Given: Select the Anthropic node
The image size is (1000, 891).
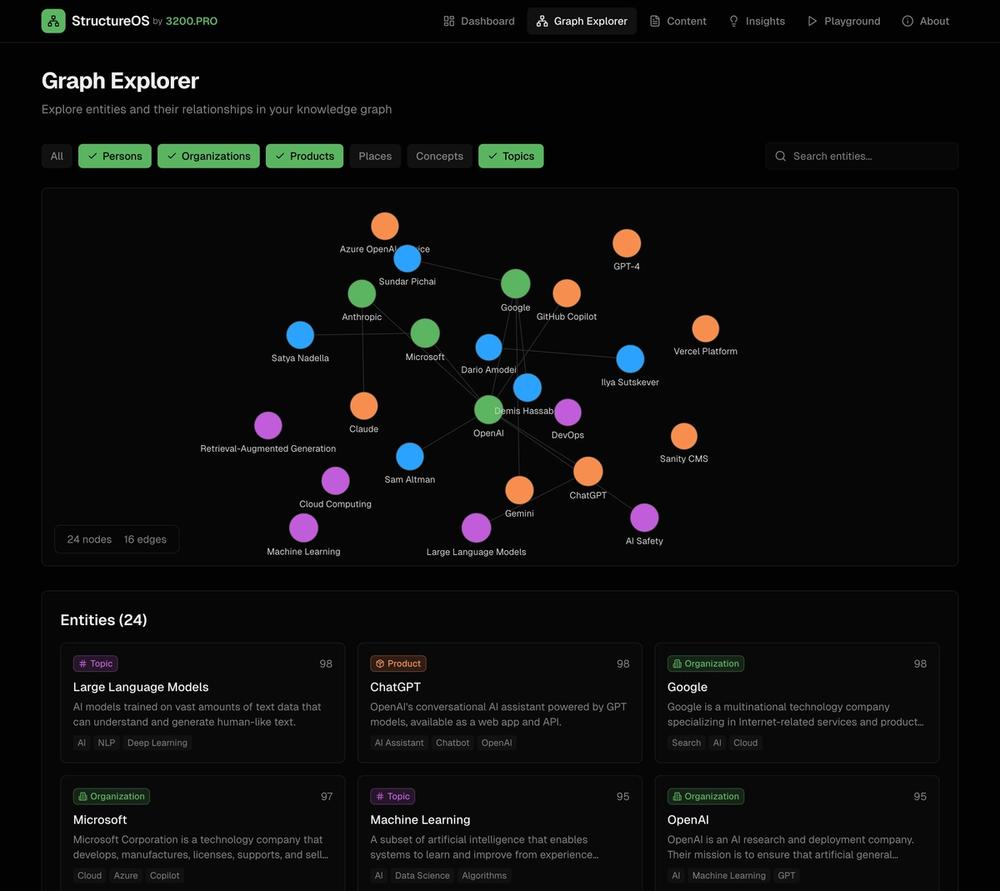Looking at the screenshot, I should click(x=362, y=294).
